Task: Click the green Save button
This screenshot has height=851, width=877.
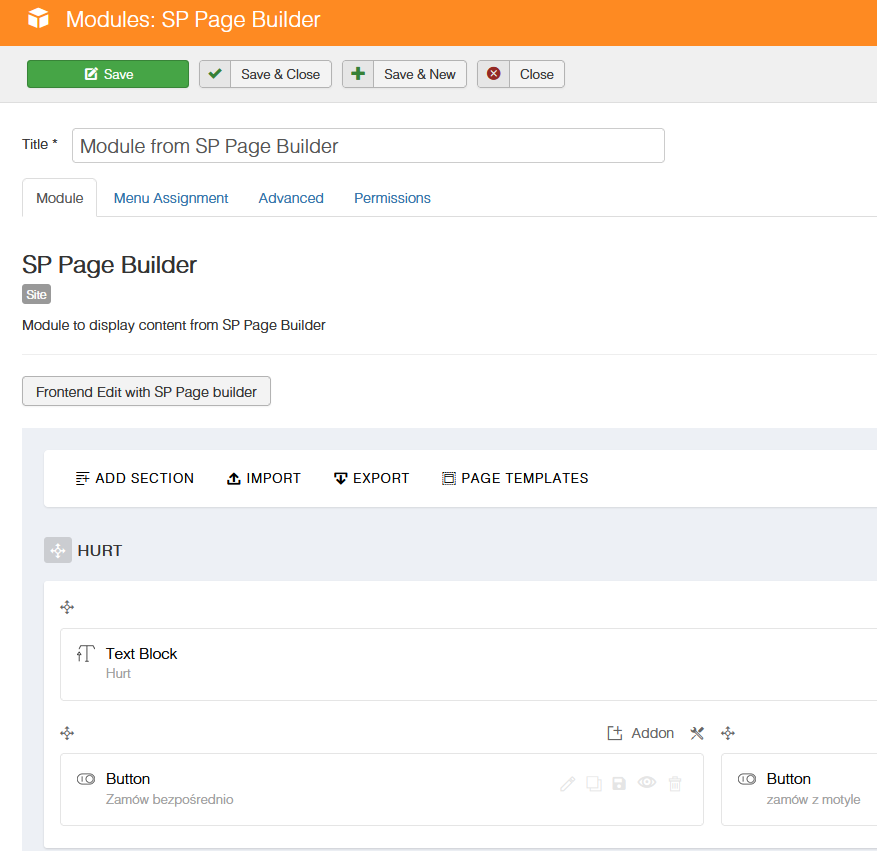Action: (108, 74)
